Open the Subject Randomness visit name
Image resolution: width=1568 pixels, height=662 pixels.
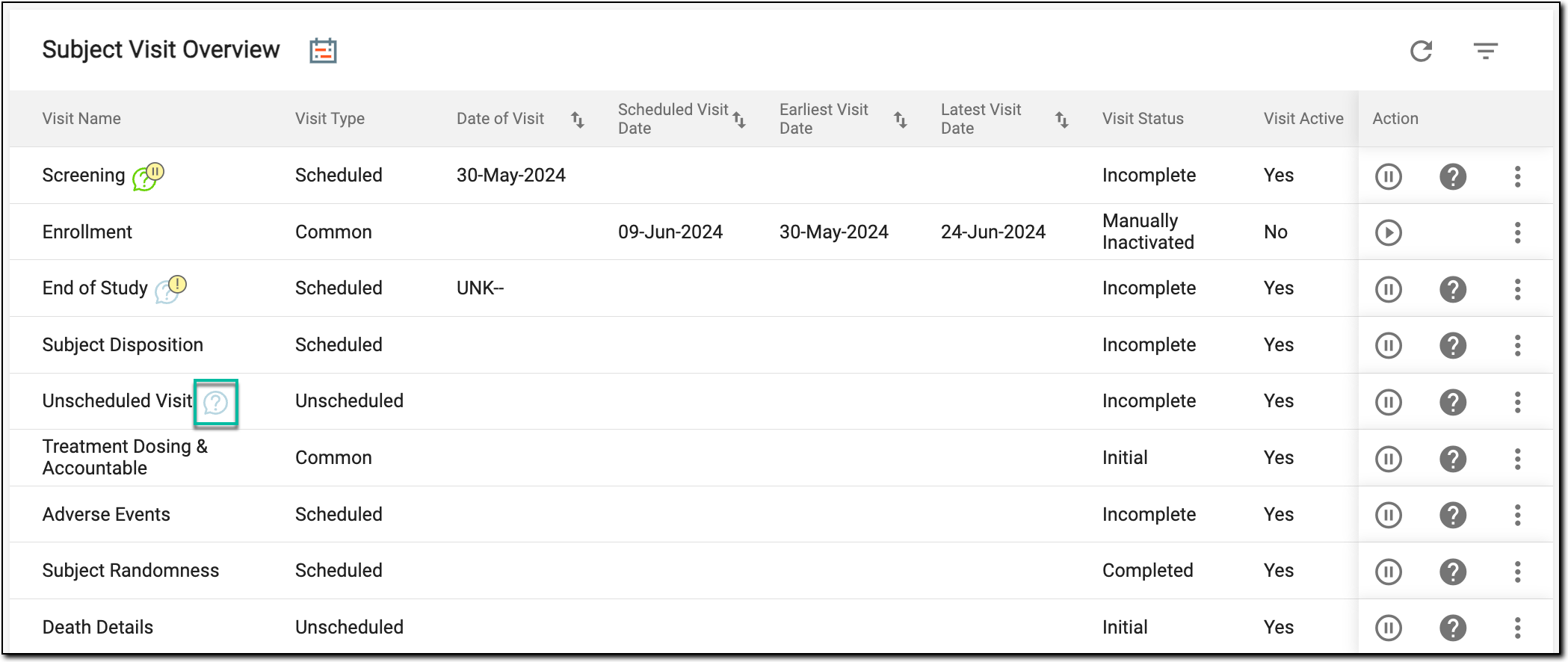tap(131, 571)
